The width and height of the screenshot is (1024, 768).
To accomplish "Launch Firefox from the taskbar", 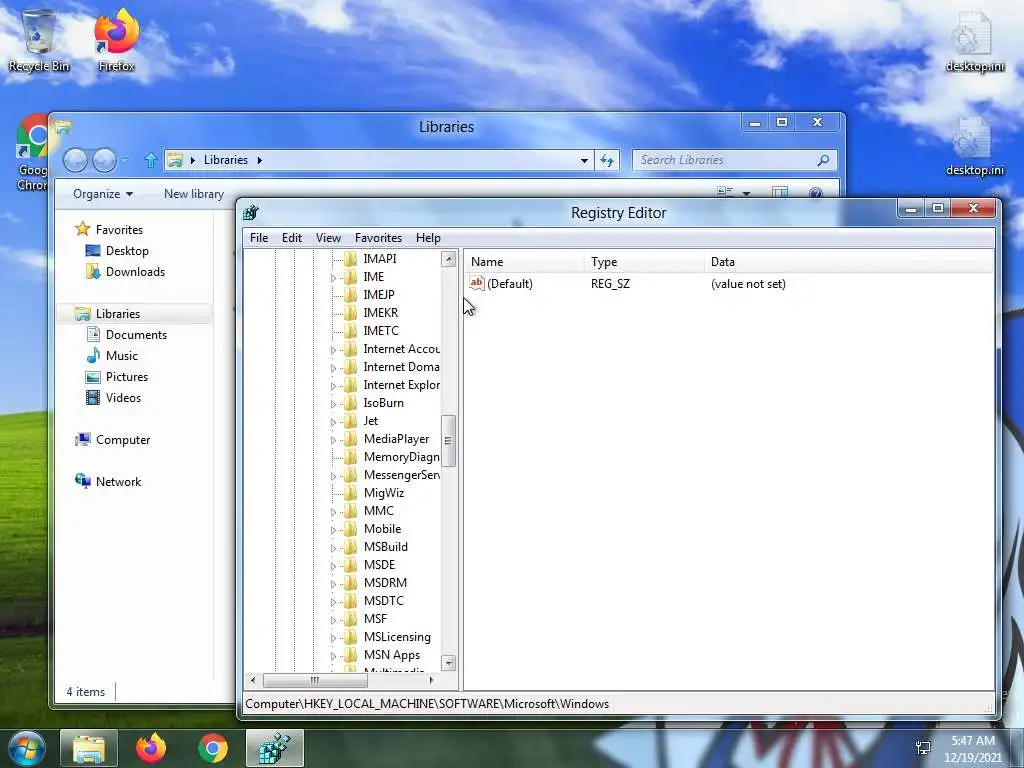I will pos(151,748).
